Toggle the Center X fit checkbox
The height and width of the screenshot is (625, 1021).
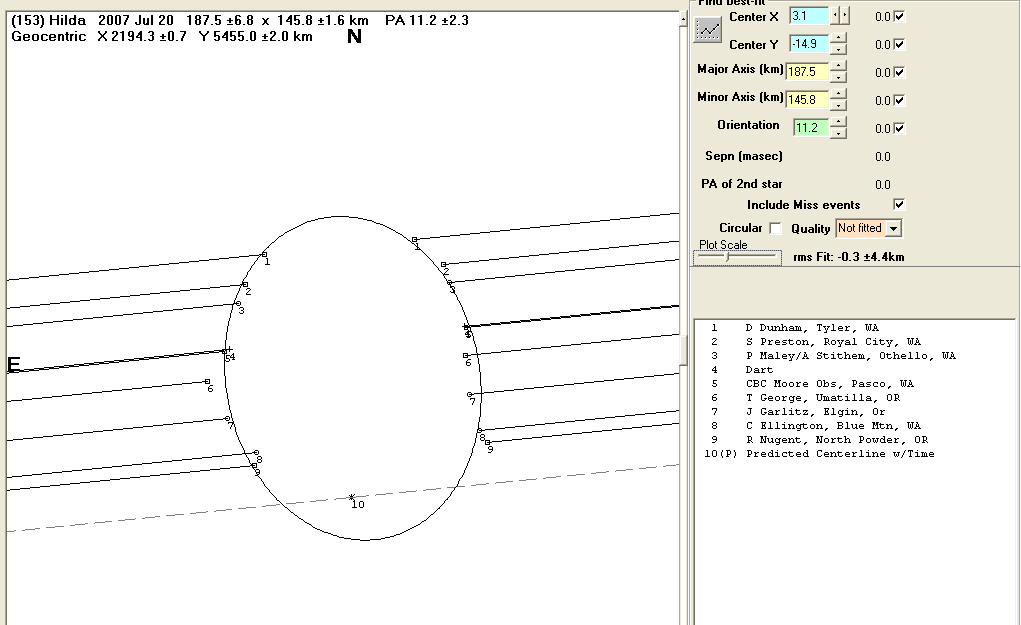coord(899,16)
